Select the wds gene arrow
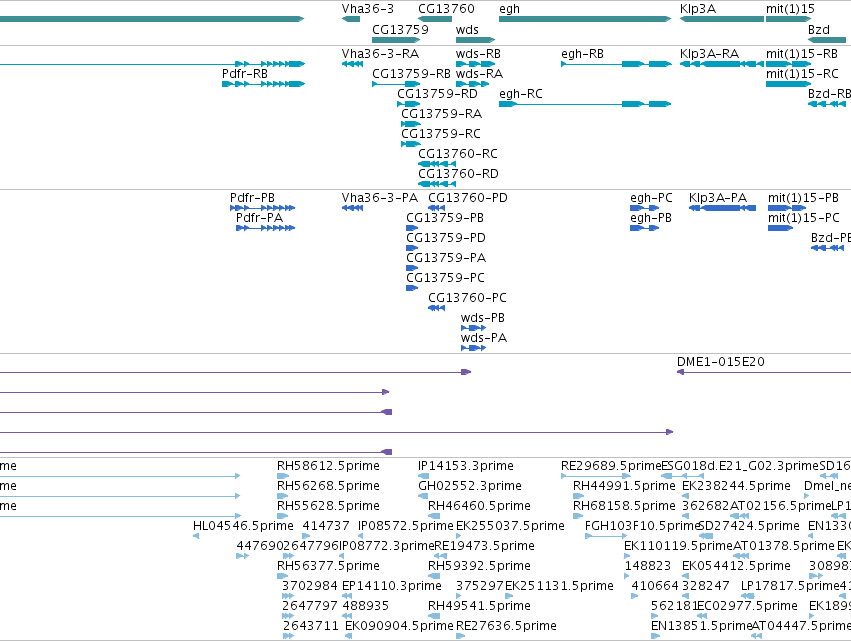The height and width of the screenshot is (641, 851). click(x=475, y=40)
